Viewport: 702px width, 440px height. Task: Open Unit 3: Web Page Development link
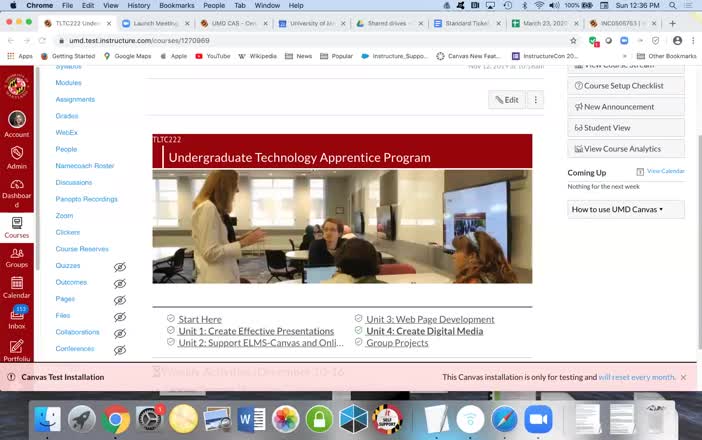pyautogui.click(x=430, y=319)
